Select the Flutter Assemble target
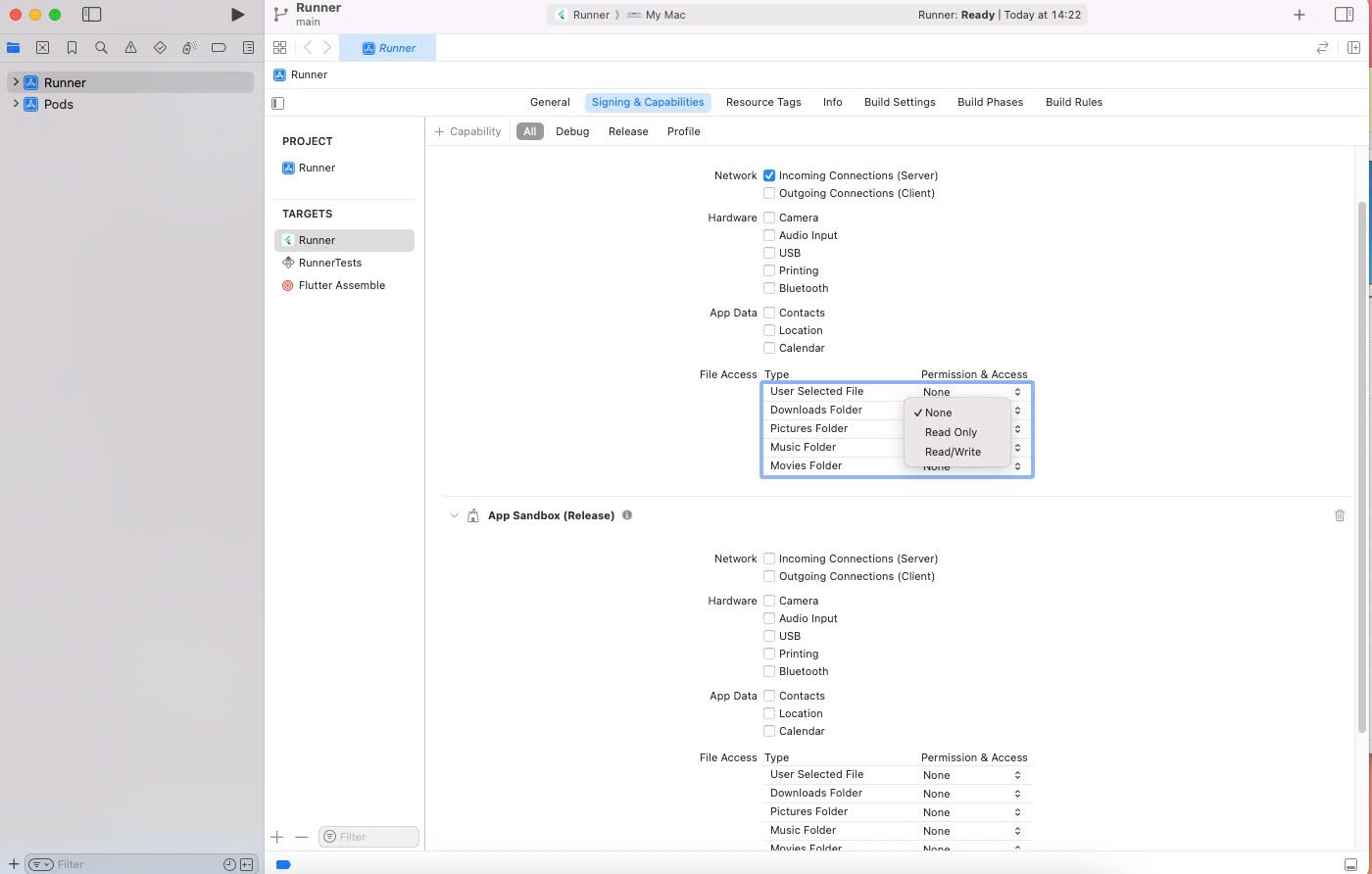Screen dimensions: 1372x874 click(344, 285)
